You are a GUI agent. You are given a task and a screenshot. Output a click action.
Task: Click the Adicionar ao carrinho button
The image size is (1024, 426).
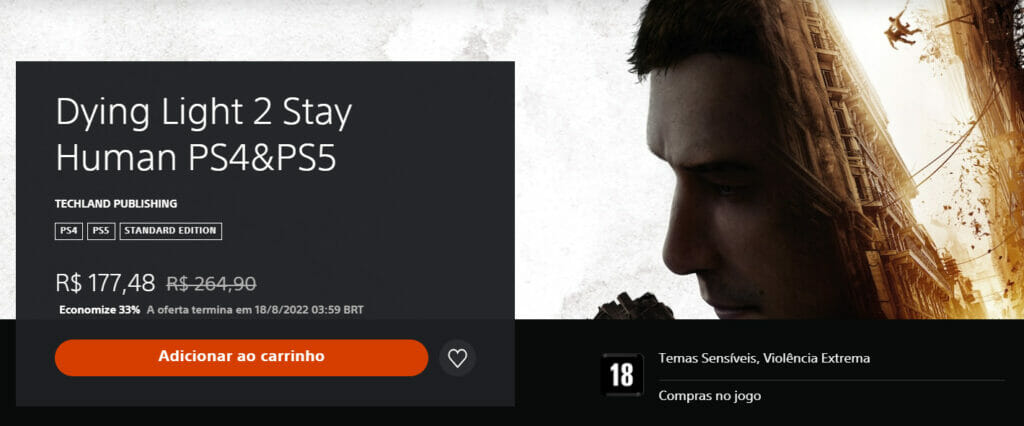pyautogui.click(x=241, y=357)
